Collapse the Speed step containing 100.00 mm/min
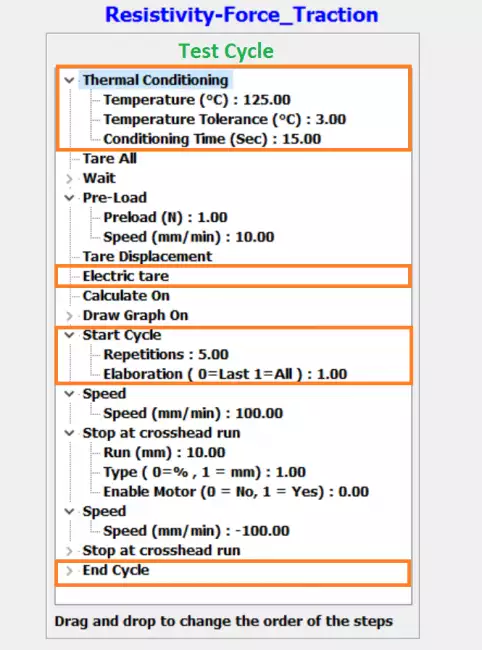 tap(69, 394)
